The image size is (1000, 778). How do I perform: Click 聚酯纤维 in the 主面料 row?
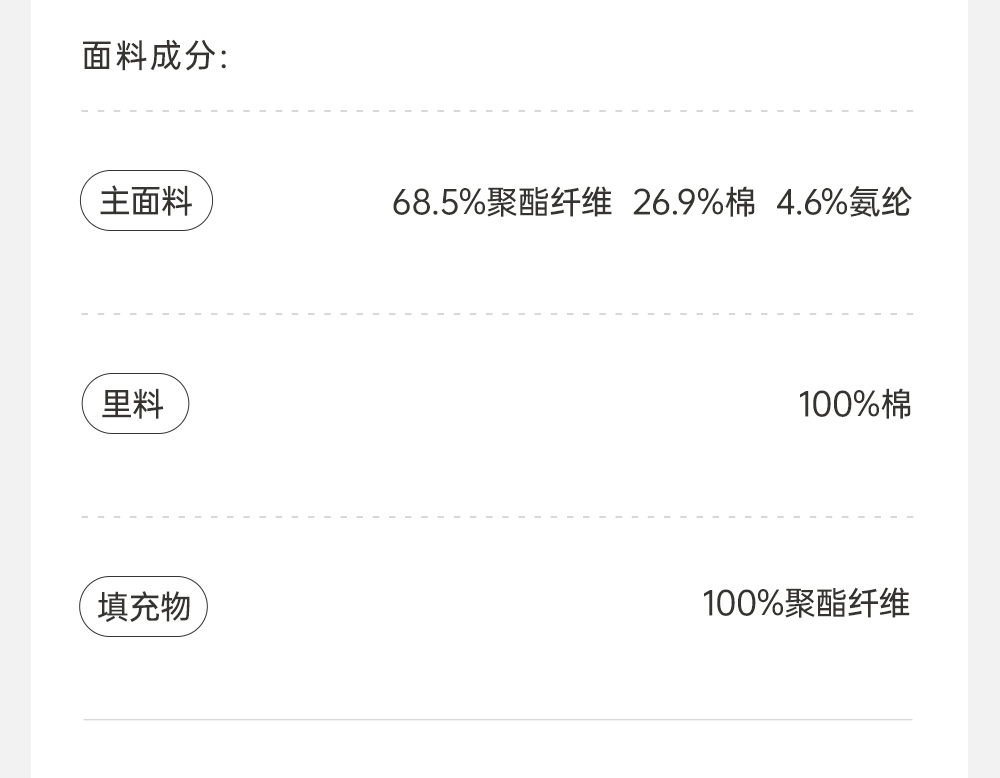(x=549, y=203)
